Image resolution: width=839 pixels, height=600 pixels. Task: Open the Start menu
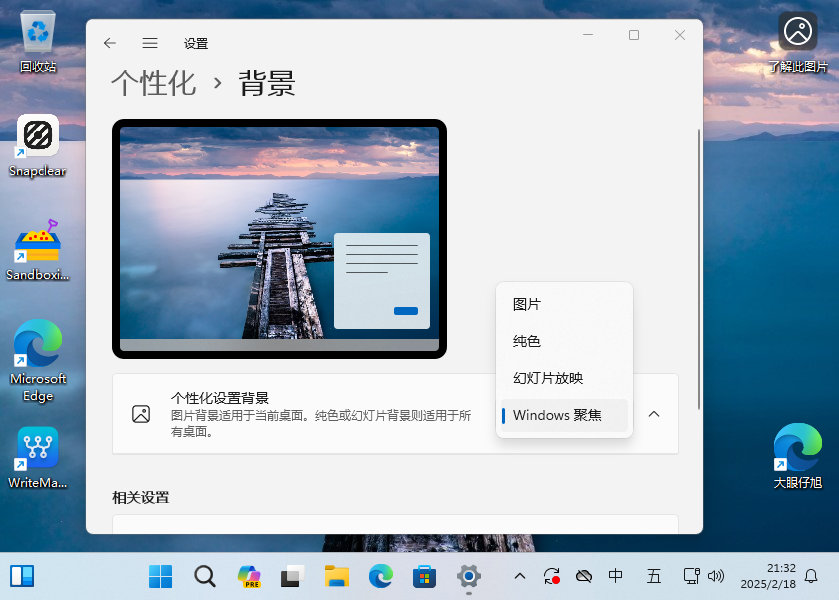[160, 576]
